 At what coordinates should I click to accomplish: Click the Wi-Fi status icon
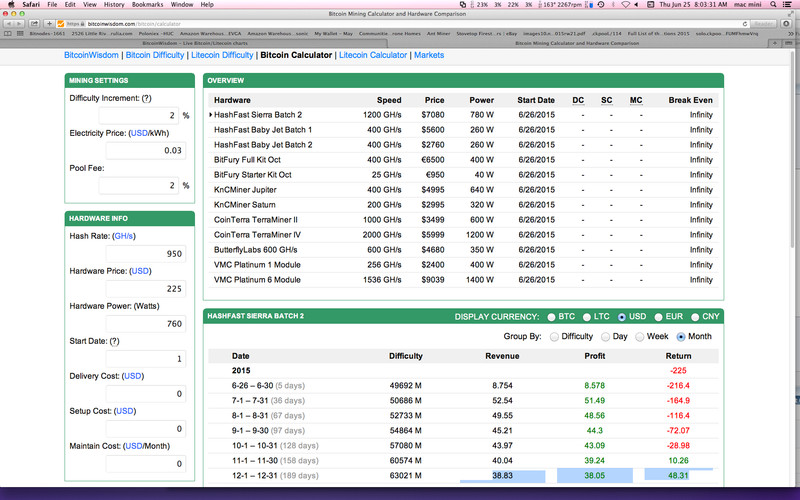[x=626, y=4]
